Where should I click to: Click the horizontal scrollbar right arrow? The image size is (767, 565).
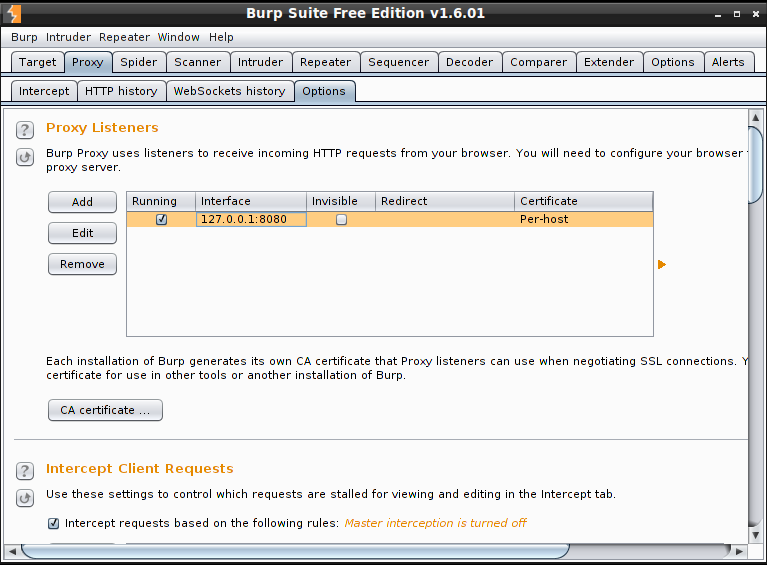click(x=739, y=551)
